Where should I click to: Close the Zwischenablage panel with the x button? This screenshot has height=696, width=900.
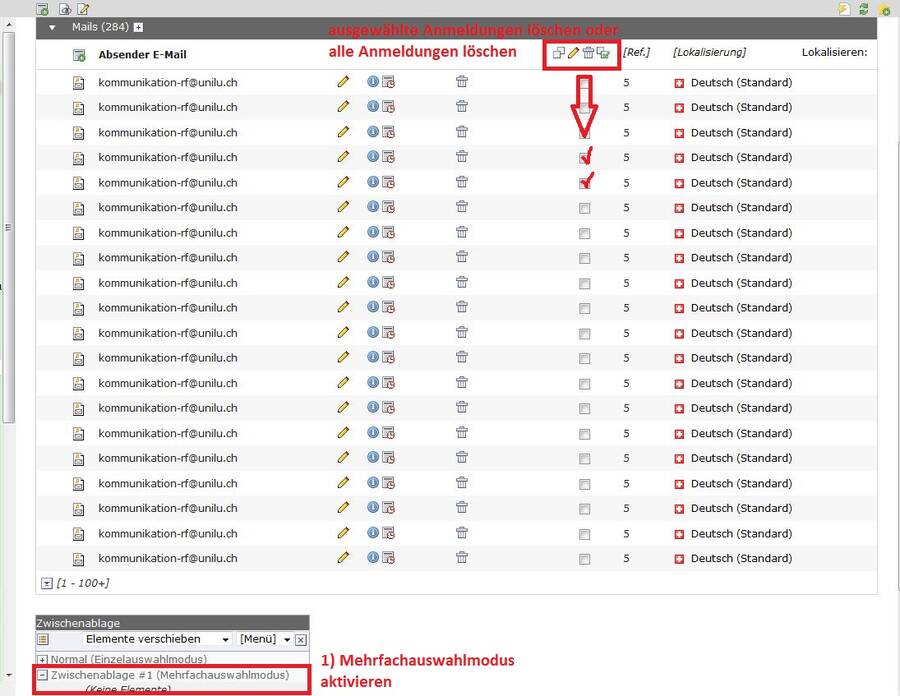click(x=301, y=640)
